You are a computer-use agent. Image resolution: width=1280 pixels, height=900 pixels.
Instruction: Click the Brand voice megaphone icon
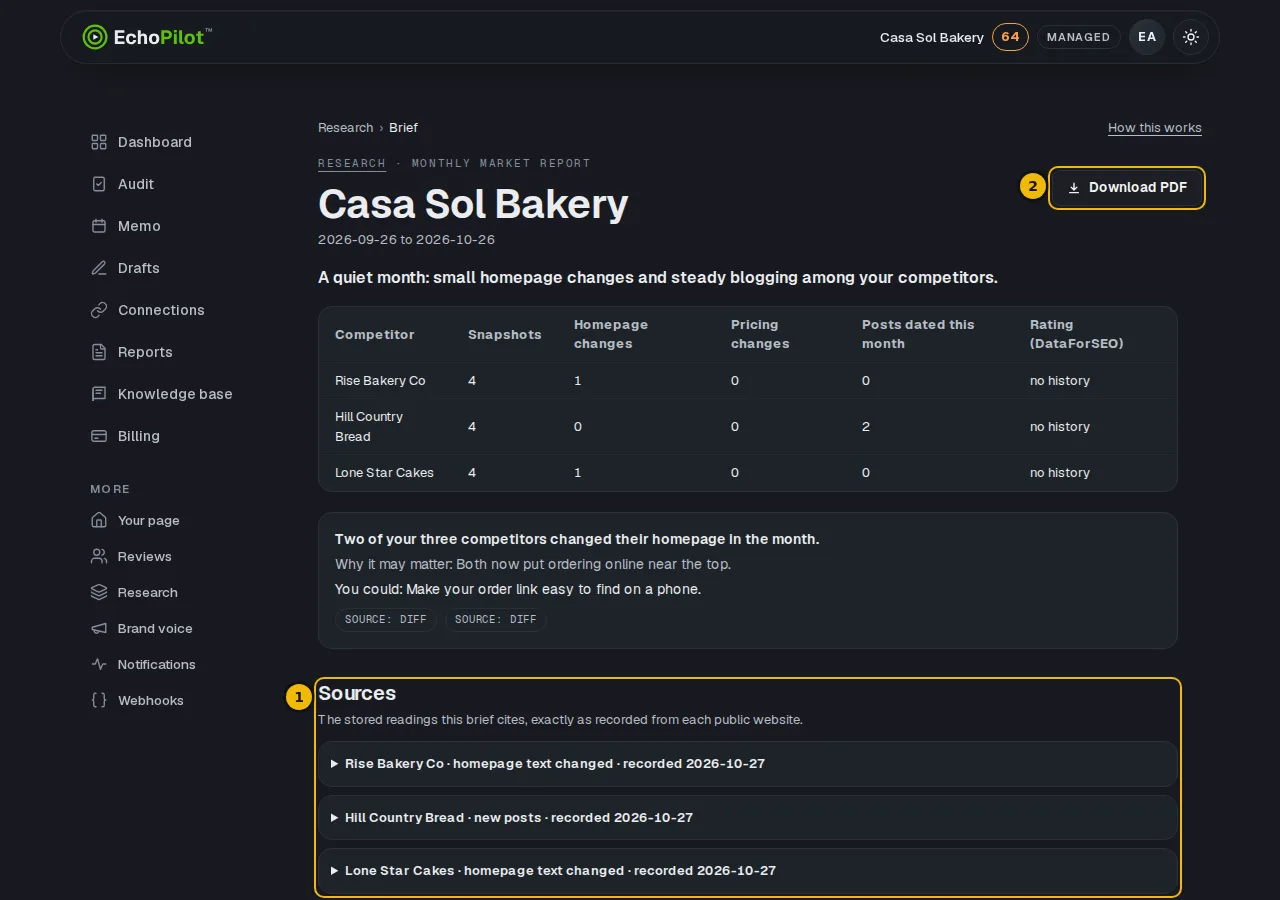point(99,628)
